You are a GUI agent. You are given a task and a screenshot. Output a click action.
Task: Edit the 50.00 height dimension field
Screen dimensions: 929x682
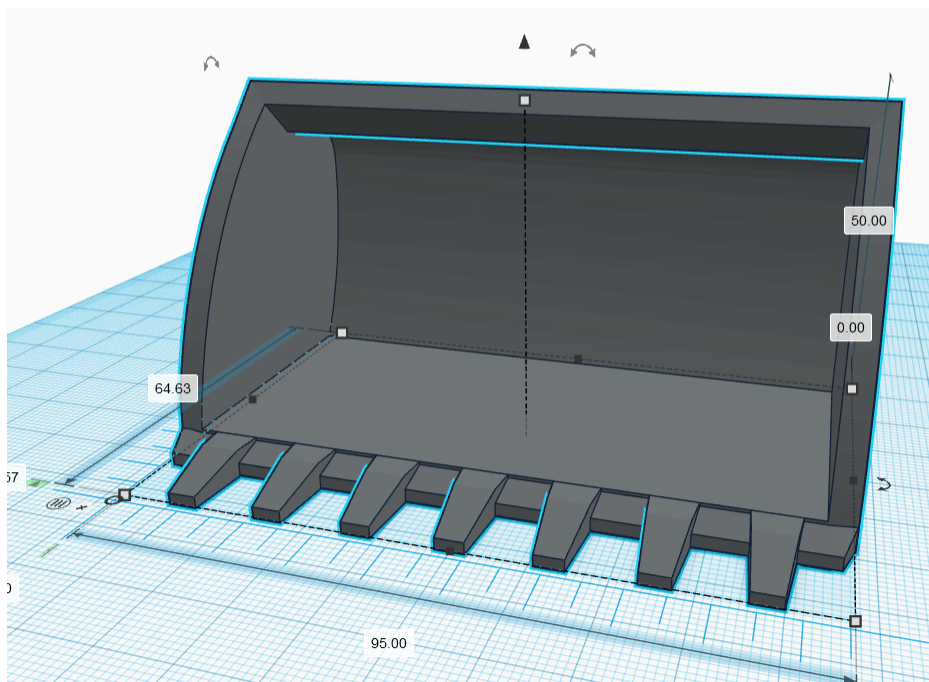(x=868, y=221)
